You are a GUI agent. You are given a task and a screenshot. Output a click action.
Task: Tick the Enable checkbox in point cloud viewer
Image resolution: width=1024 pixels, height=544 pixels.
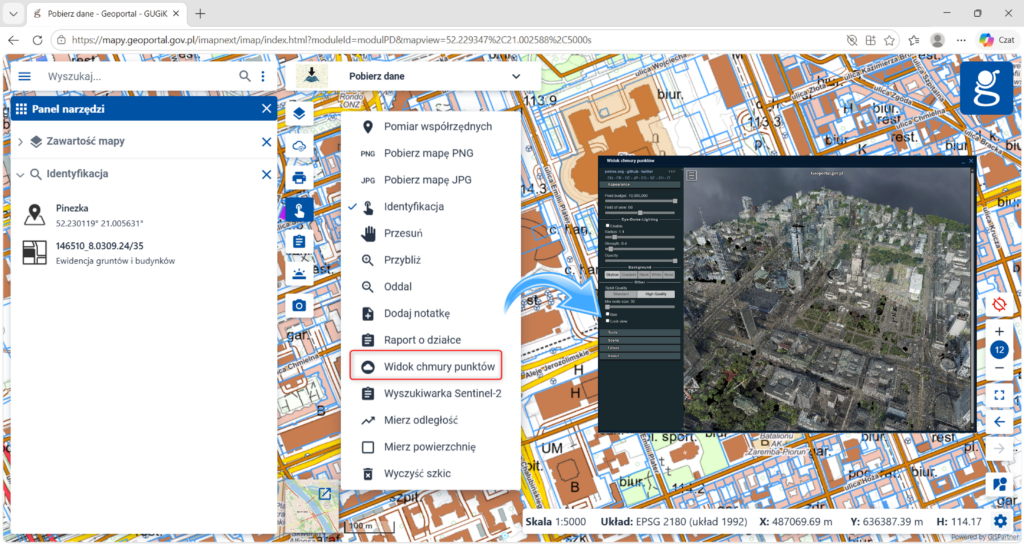pyautogui.click(x=607, y=225)
